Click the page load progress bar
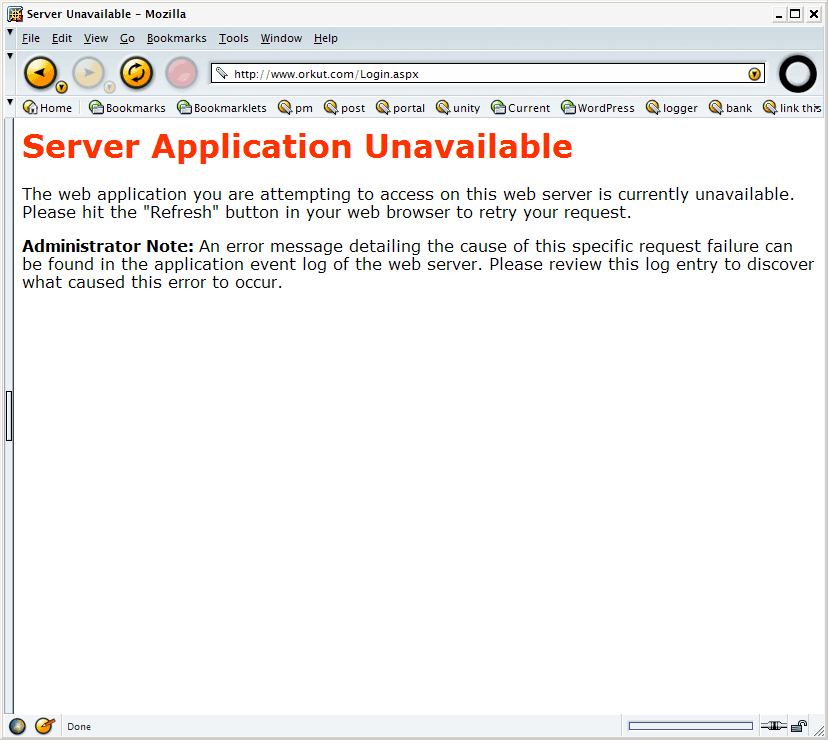Image resolution: width=828 pixels, height=740 pixels. [x=690, y=726]
